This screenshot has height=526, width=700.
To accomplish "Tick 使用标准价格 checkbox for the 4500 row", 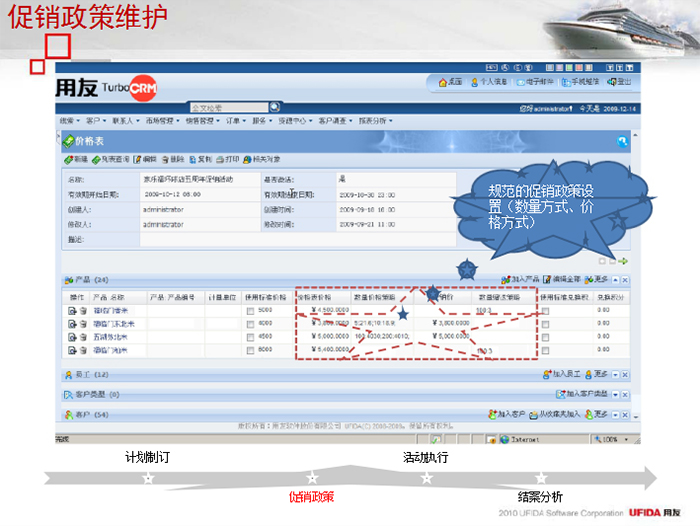I will (x=250, y=337).
